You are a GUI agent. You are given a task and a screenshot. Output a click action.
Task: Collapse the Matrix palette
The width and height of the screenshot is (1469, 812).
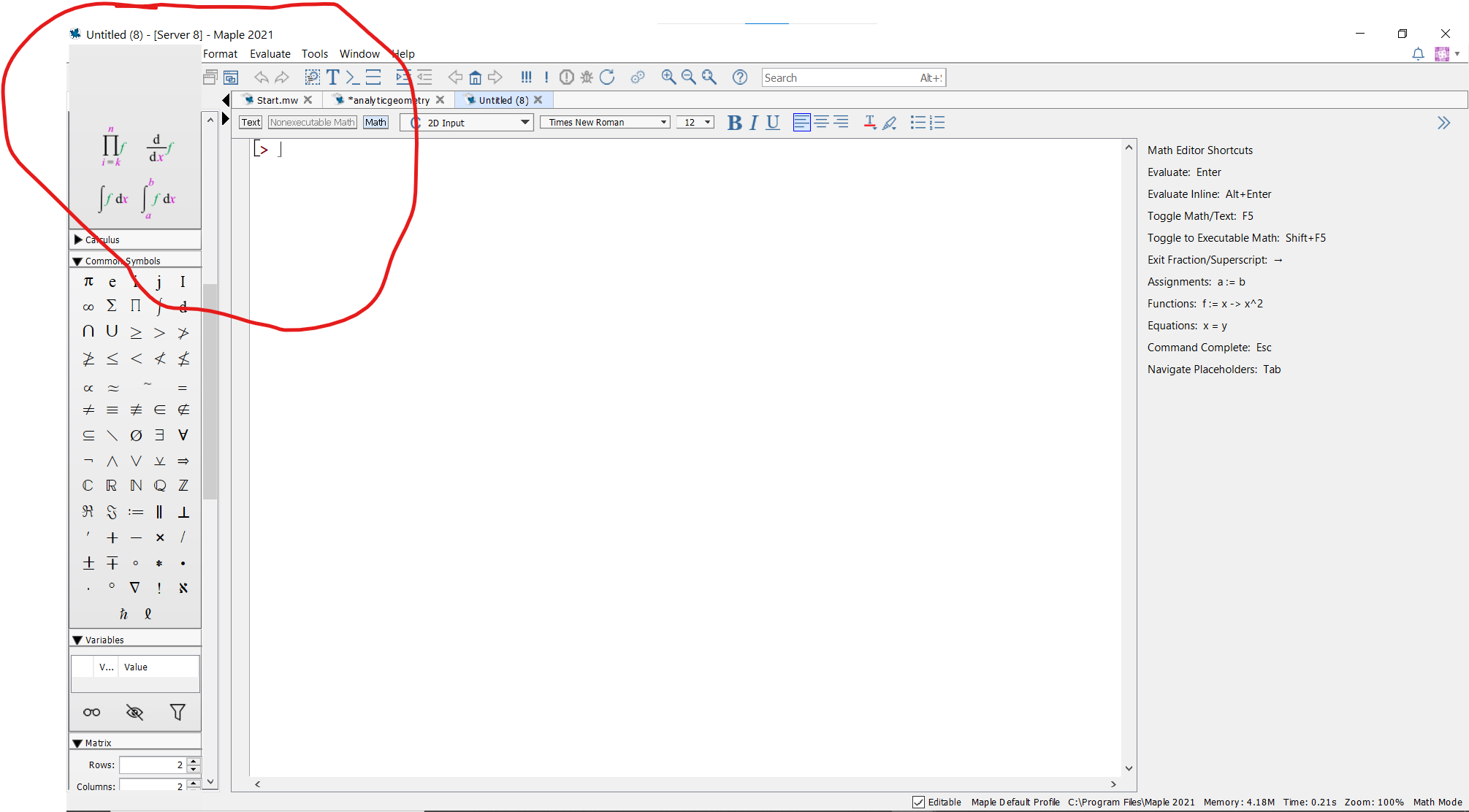click(x=77, y=743)
